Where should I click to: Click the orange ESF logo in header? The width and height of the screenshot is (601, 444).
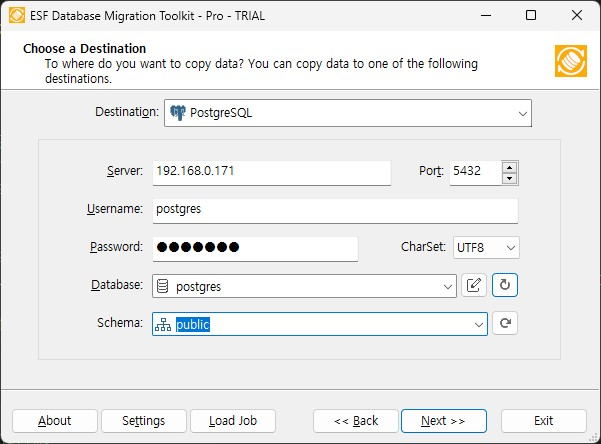tap(571, 61)
